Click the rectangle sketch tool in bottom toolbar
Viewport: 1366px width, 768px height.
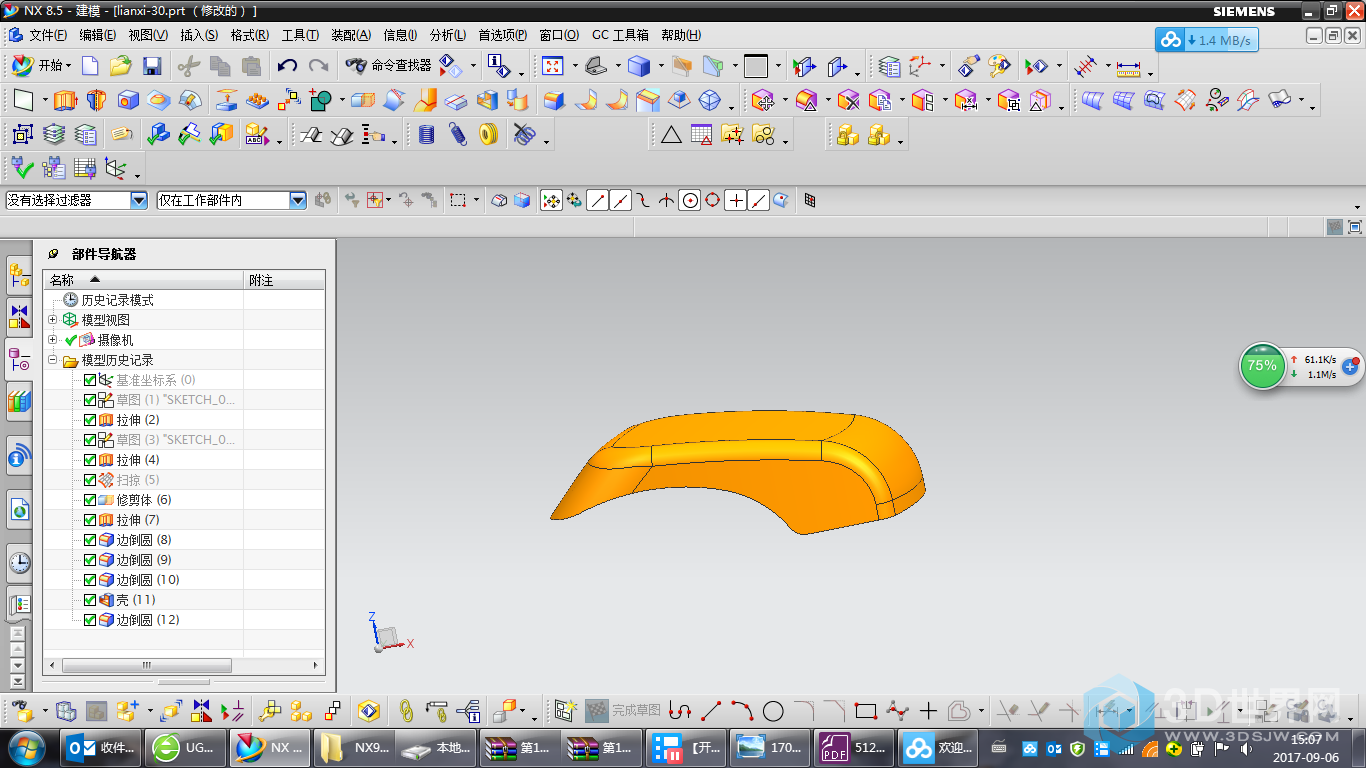(866, 711)
